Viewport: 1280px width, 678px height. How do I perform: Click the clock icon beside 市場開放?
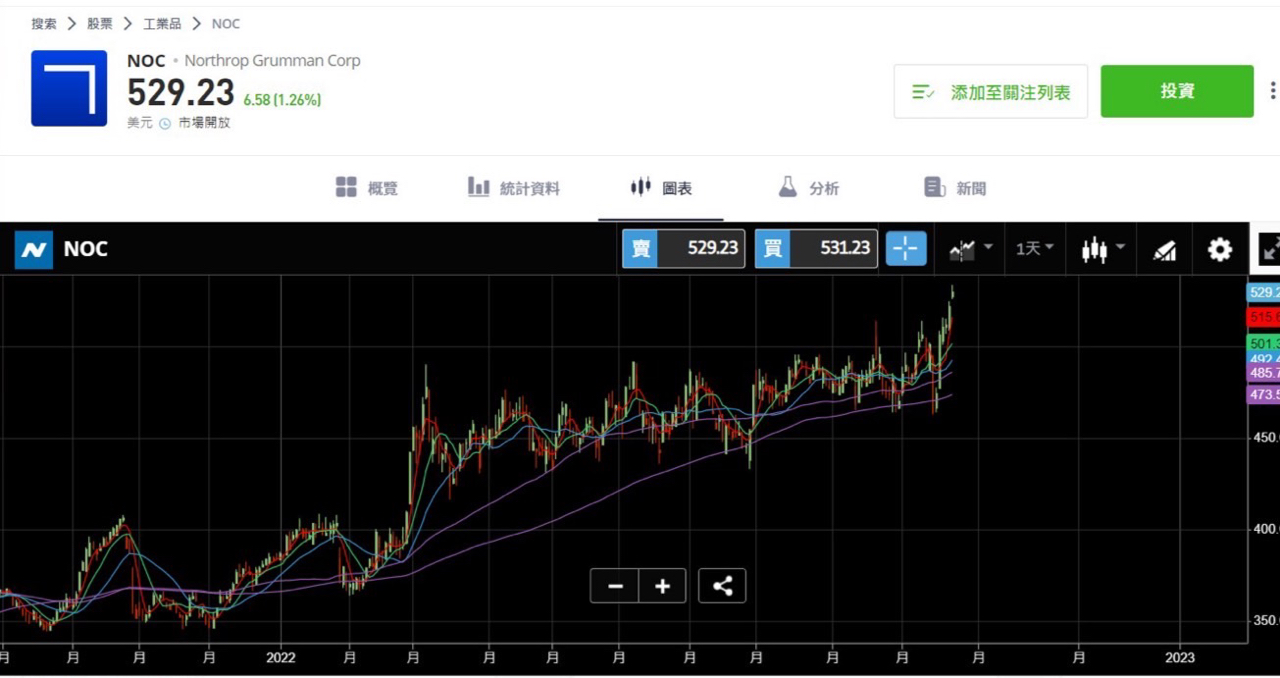[x=165, y=124]
